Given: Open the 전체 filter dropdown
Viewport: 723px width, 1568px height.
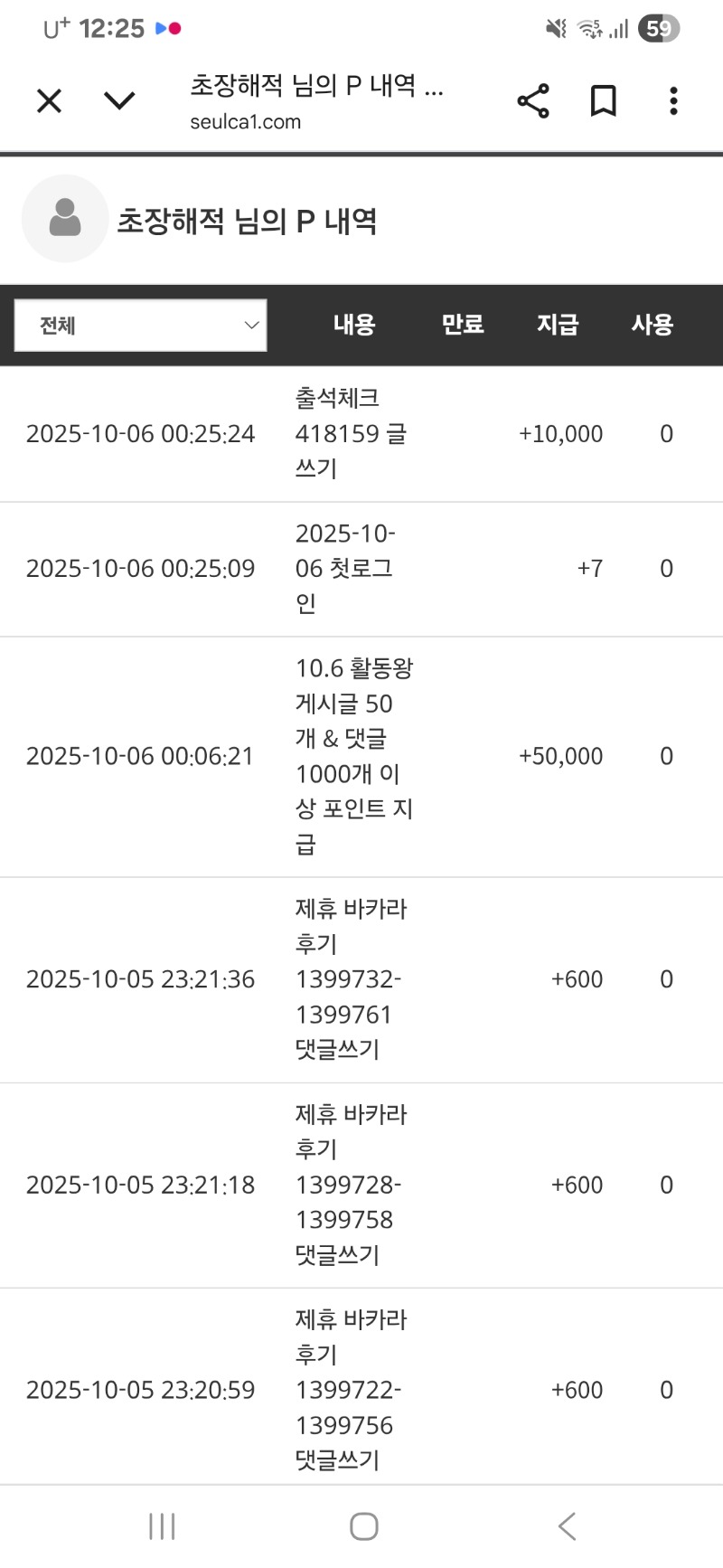Looking at the screenshot, I should click(141, 326).
